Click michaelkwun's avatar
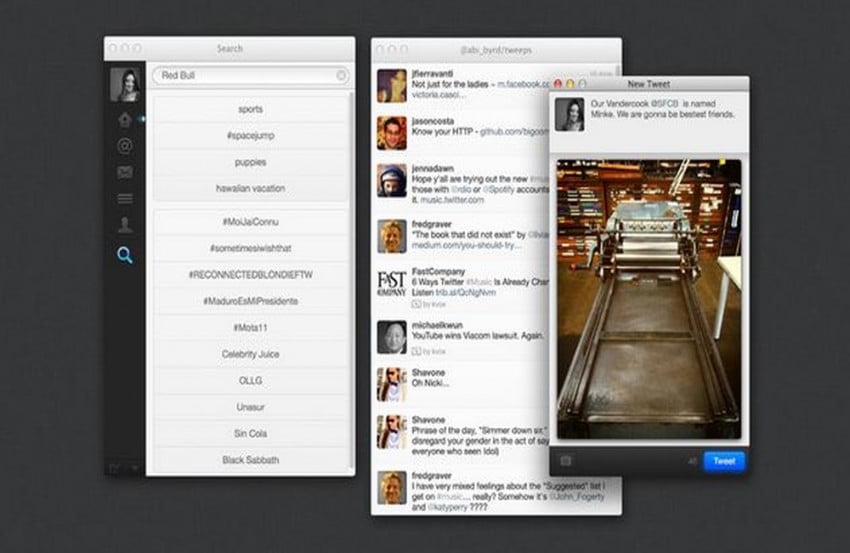The width and height of the screenshot is (850, 553). click(x=392, y=337)
